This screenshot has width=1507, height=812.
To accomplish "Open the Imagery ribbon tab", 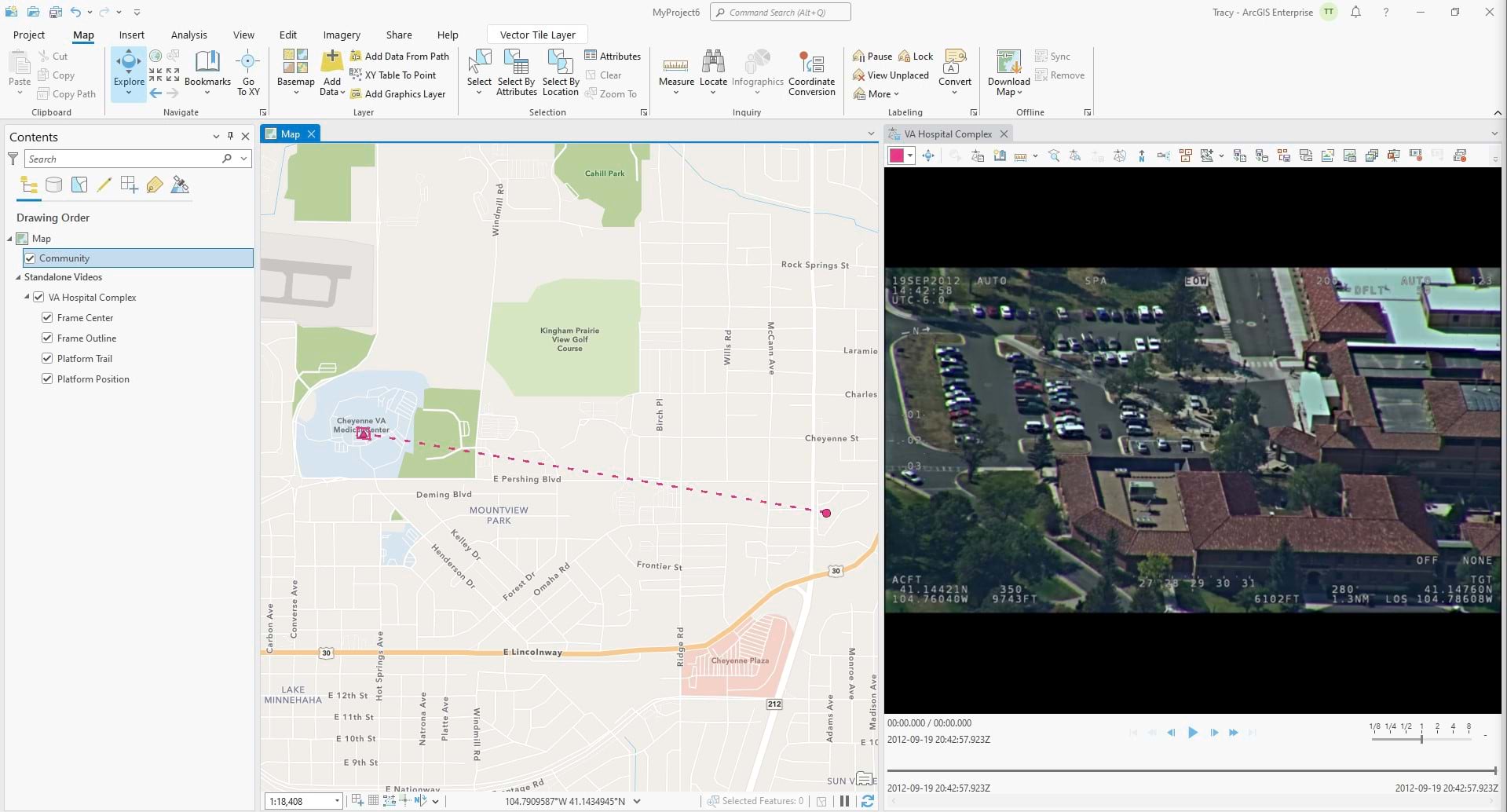I will click(x=342, y=35).
